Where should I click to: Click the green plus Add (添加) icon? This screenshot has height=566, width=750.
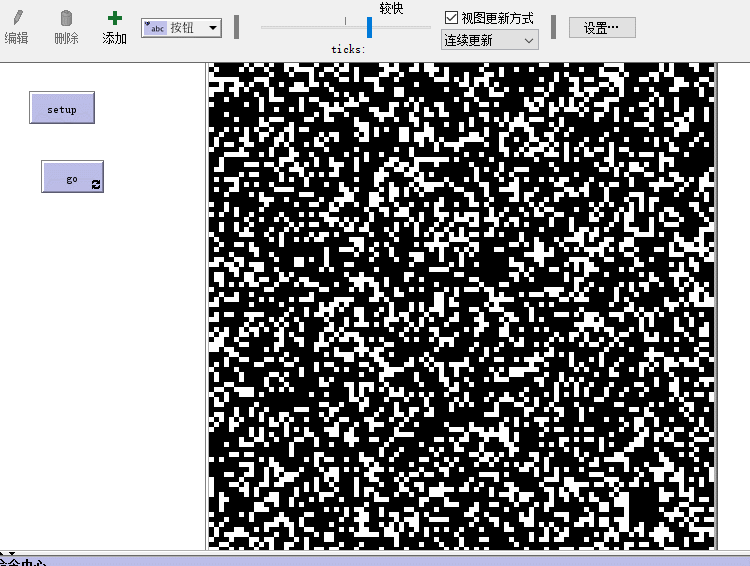114,18
